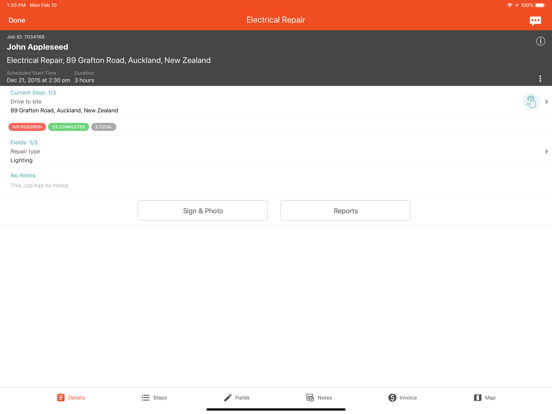The image size is (552, 414).
Task: Tap the red 0/0 Required badge
Action: pos(27,127)
